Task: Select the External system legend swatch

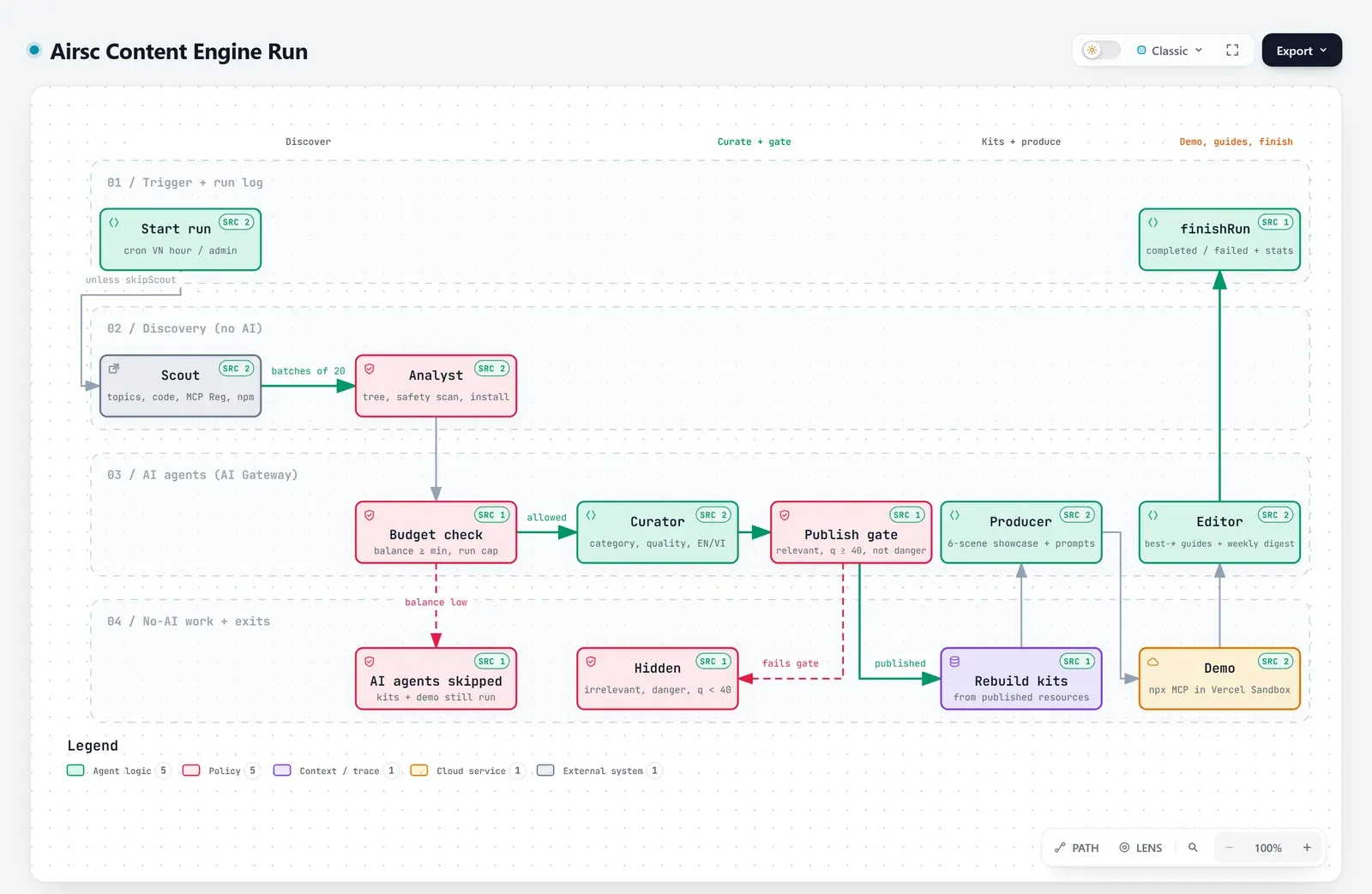Action: (545, 771)
